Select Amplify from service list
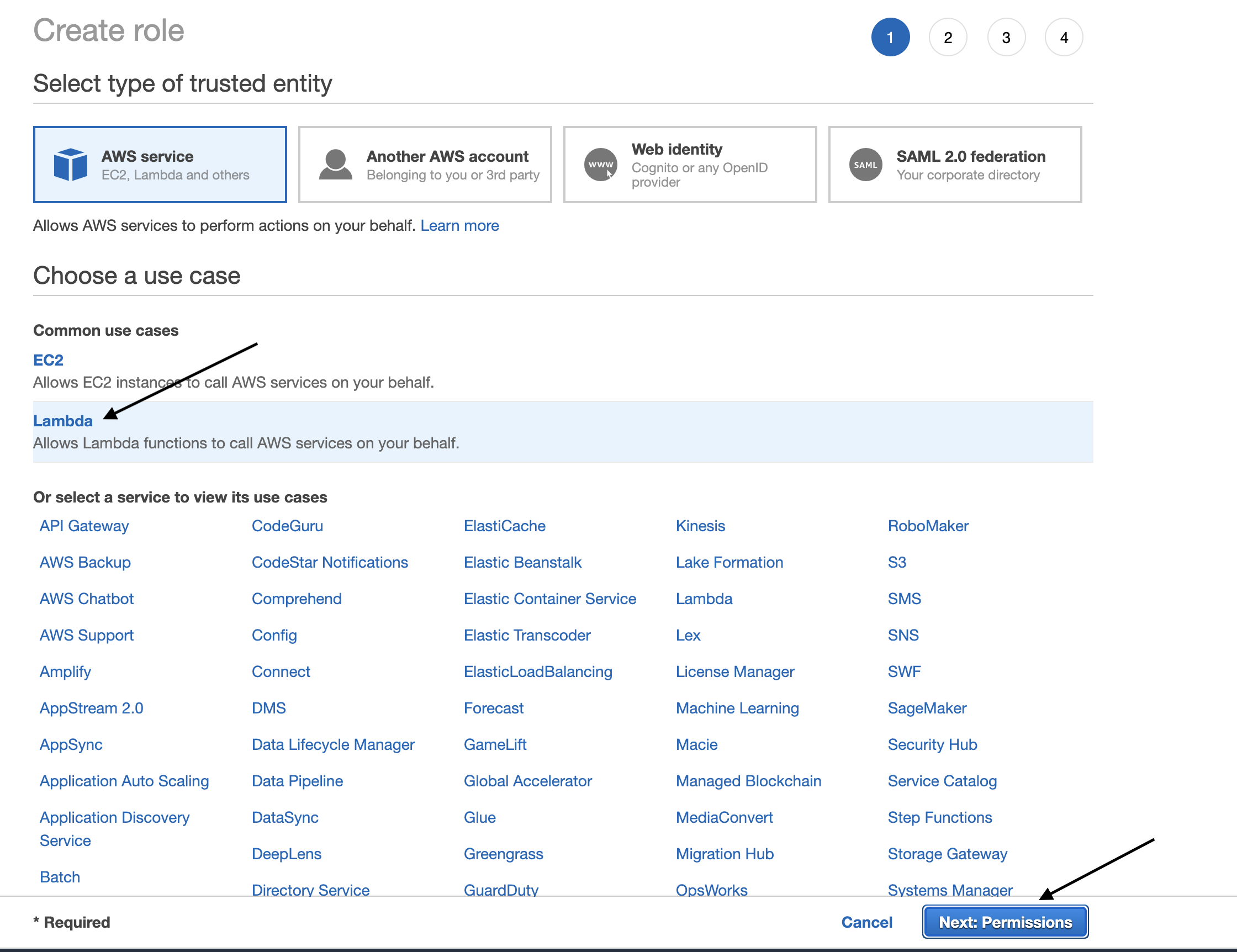The width and height of the screenshot is (1237, 952). (x=65, y=671)
